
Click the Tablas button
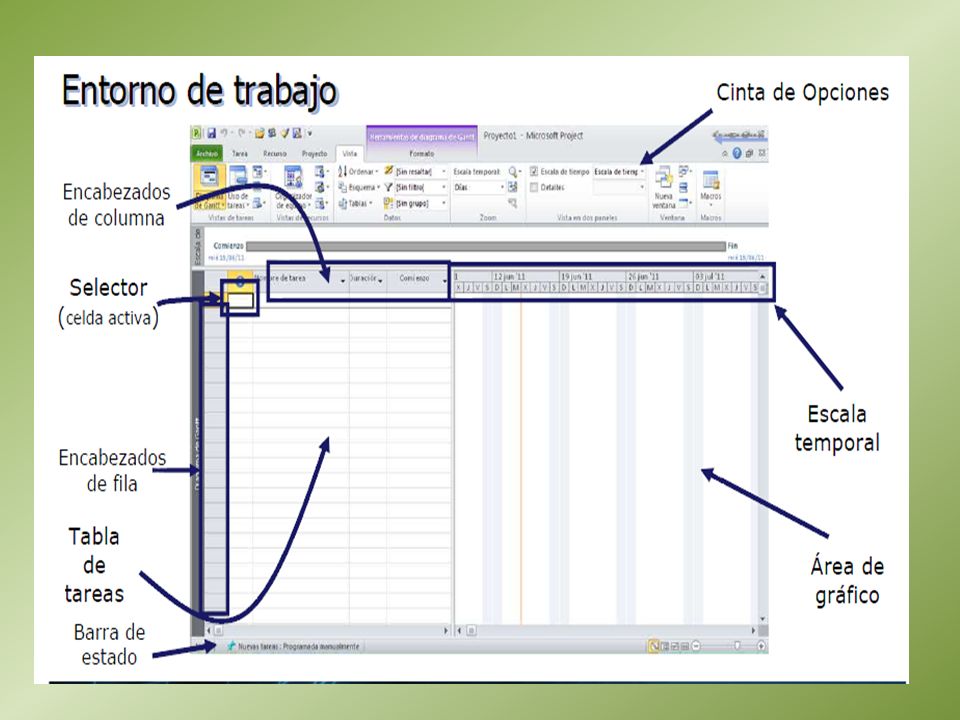(x=356, y=203)
